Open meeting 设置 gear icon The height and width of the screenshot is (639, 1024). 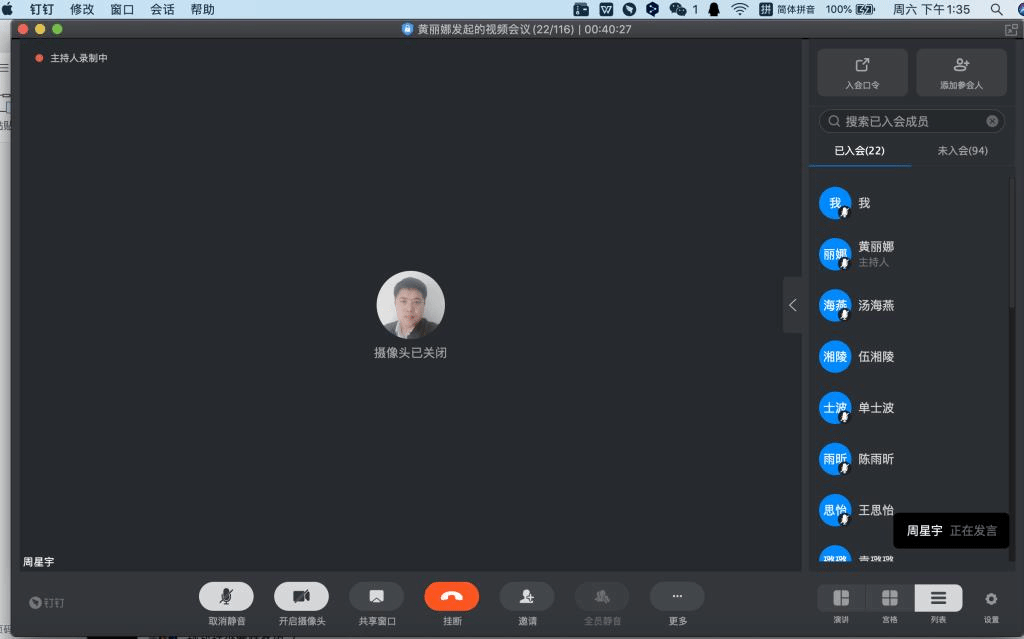[x=991, y=599]
